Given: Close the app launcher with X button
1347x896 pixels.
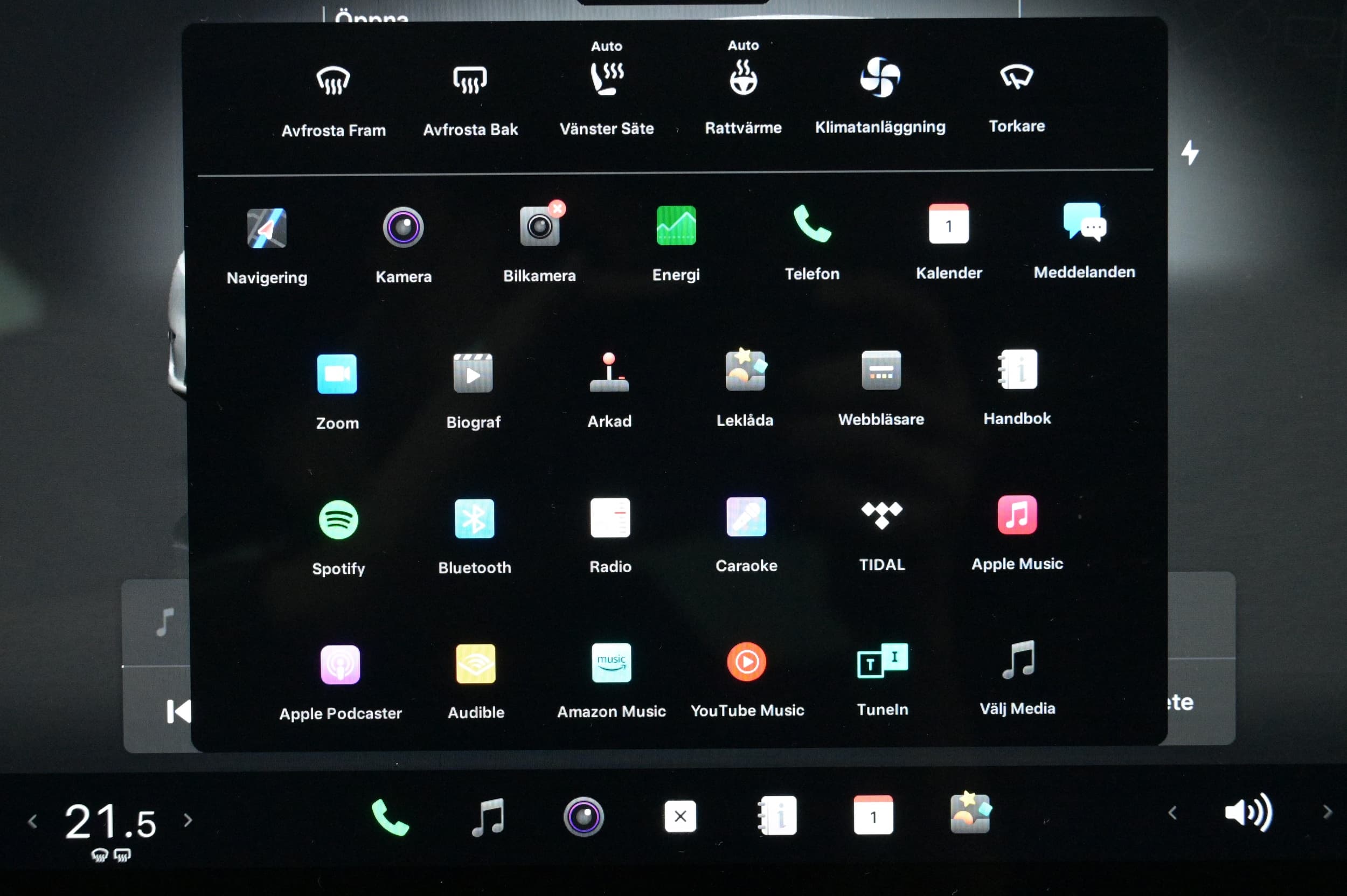Looking at the screenshot, I should [680, 816].
